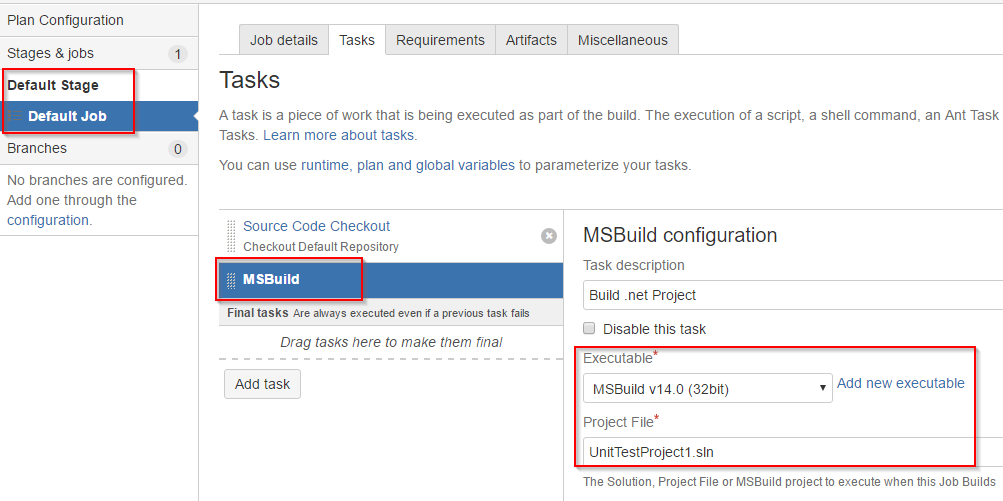This screenshot has width=1003, height=501.
Task: Click the Branches count badge
Action: click(178, 149)
